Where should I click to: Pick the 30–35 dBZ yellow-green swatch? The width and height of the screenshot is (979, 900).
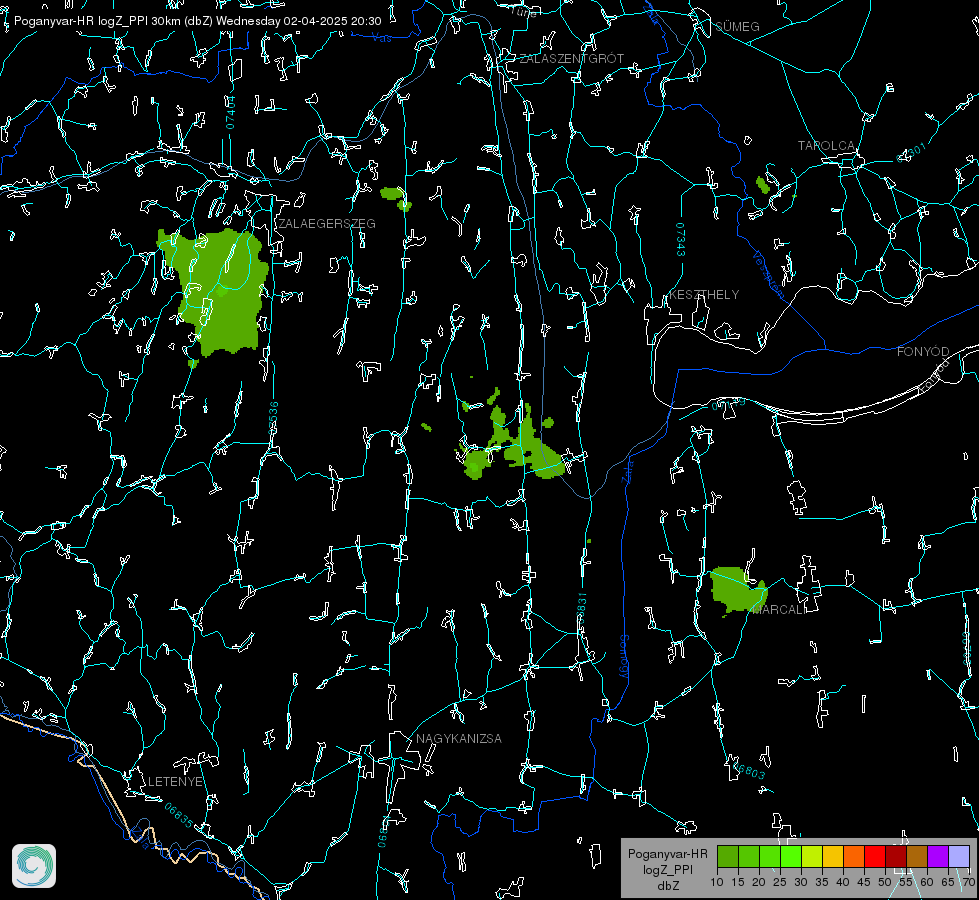tap(812, 857)
